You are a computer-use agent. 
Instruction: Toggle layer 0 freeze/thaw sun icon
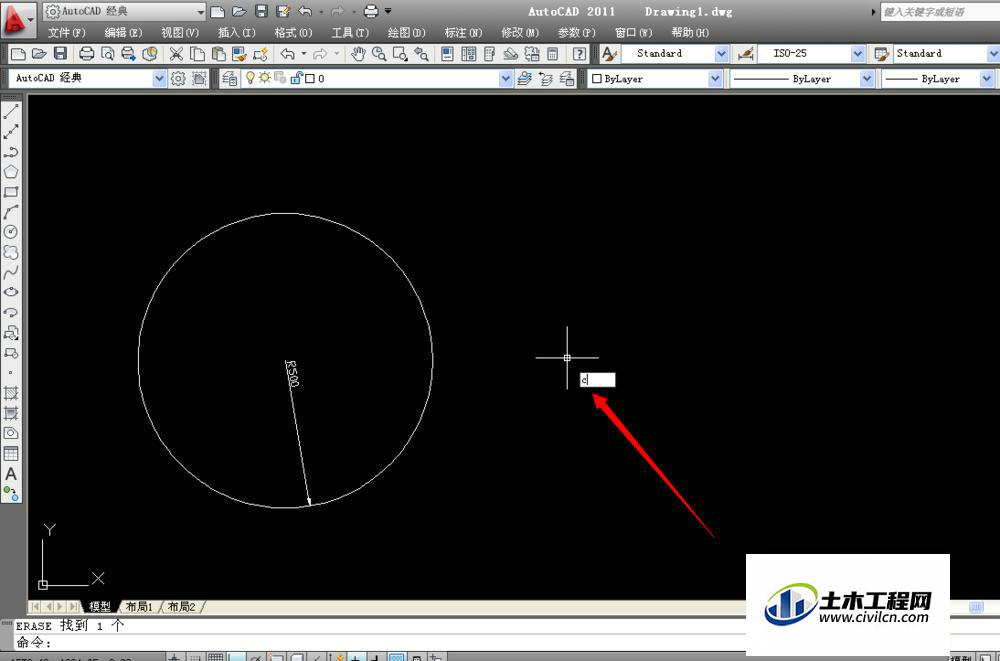tap(264, 78)
